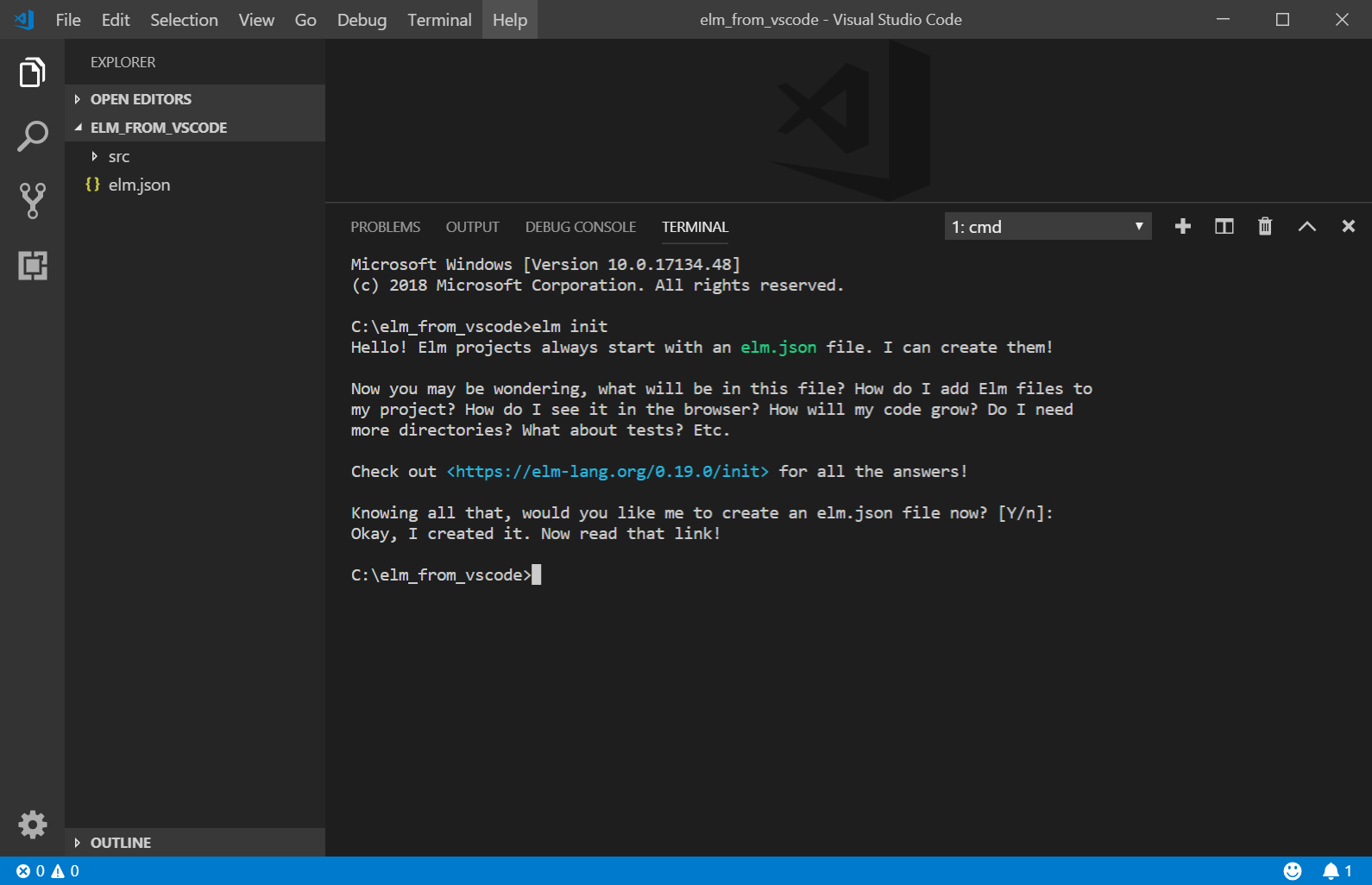Open the Extensions view
The height and width of the screenshot is (885, 1372).
pyautogui.click(x=32, y=265)
